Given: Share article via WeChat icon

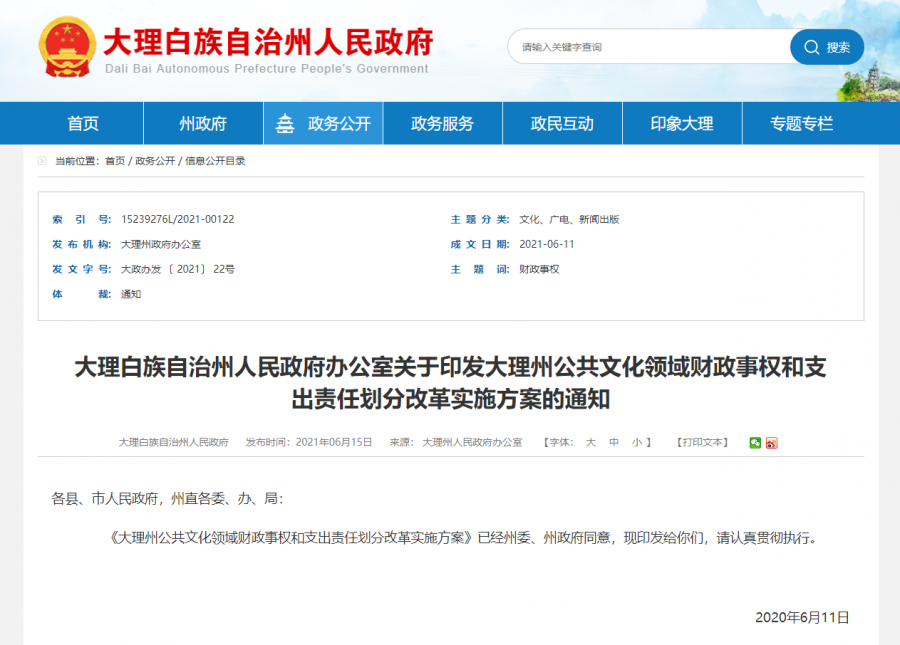Looking at the screenshot, I should point(756,442).
